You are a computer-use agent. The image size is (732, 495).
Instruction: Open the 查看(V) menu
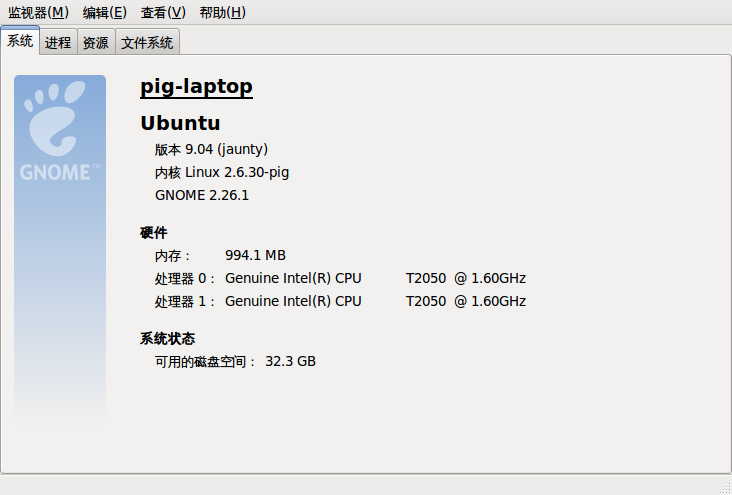(x=163, y=13)
